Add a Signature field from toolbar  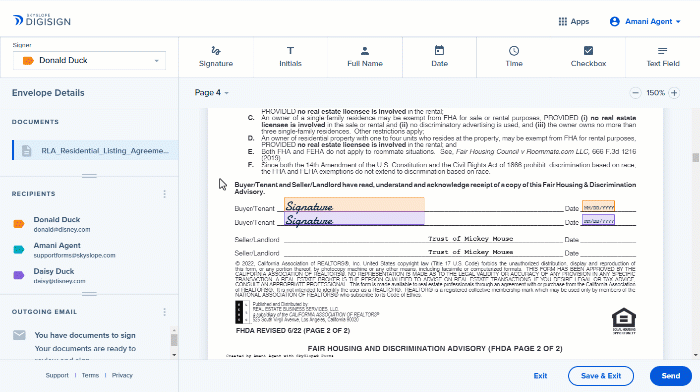[x=216, y=57]
